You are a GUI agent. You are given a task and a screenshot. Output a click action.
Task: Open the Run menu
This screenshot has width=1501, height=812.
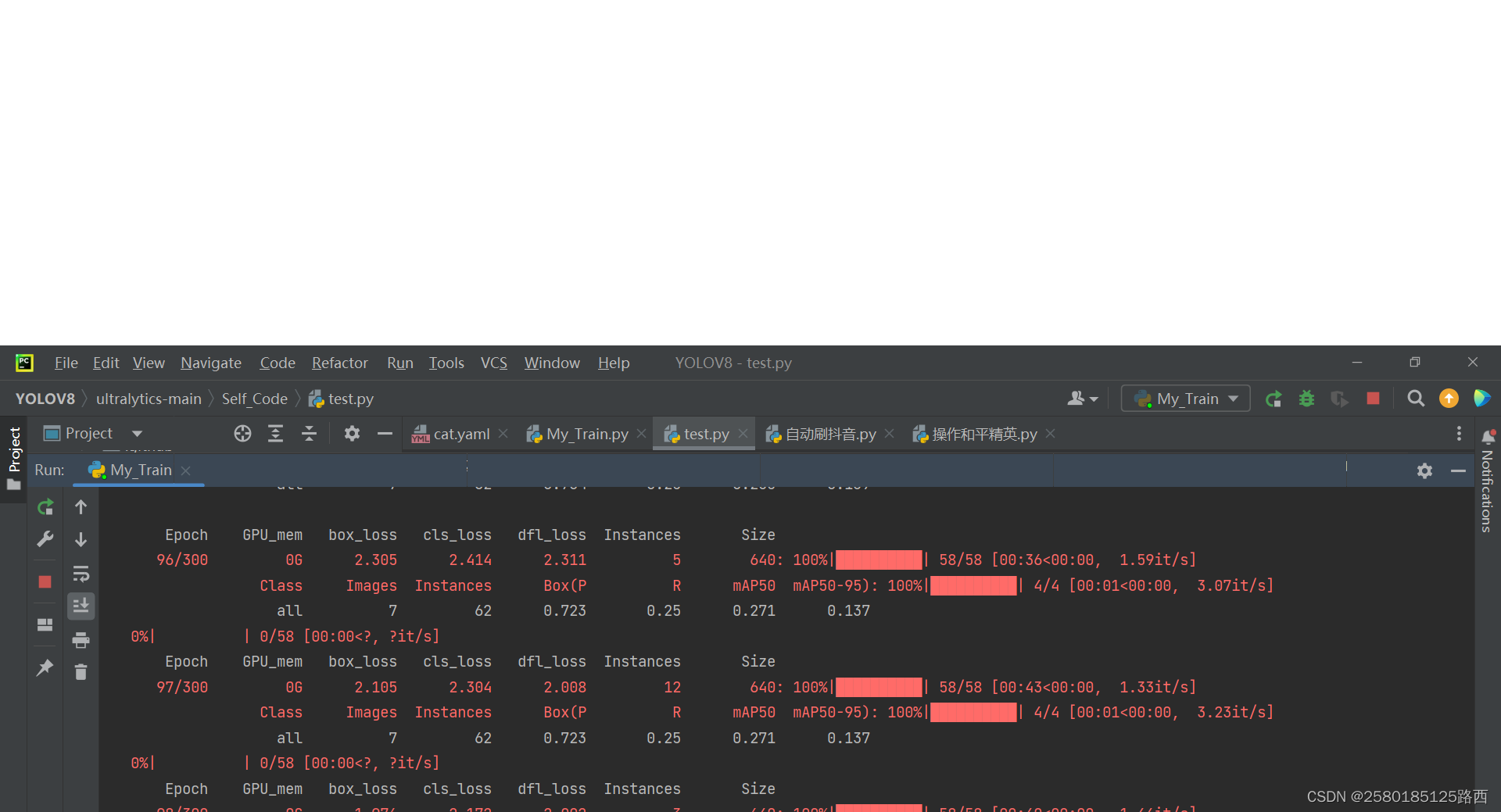[x=399, y=363]
